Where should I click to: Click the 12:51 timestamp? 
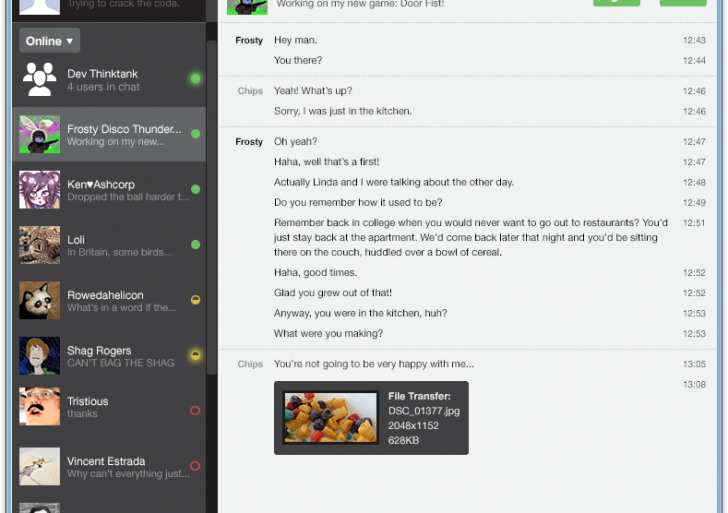(694, 223)
